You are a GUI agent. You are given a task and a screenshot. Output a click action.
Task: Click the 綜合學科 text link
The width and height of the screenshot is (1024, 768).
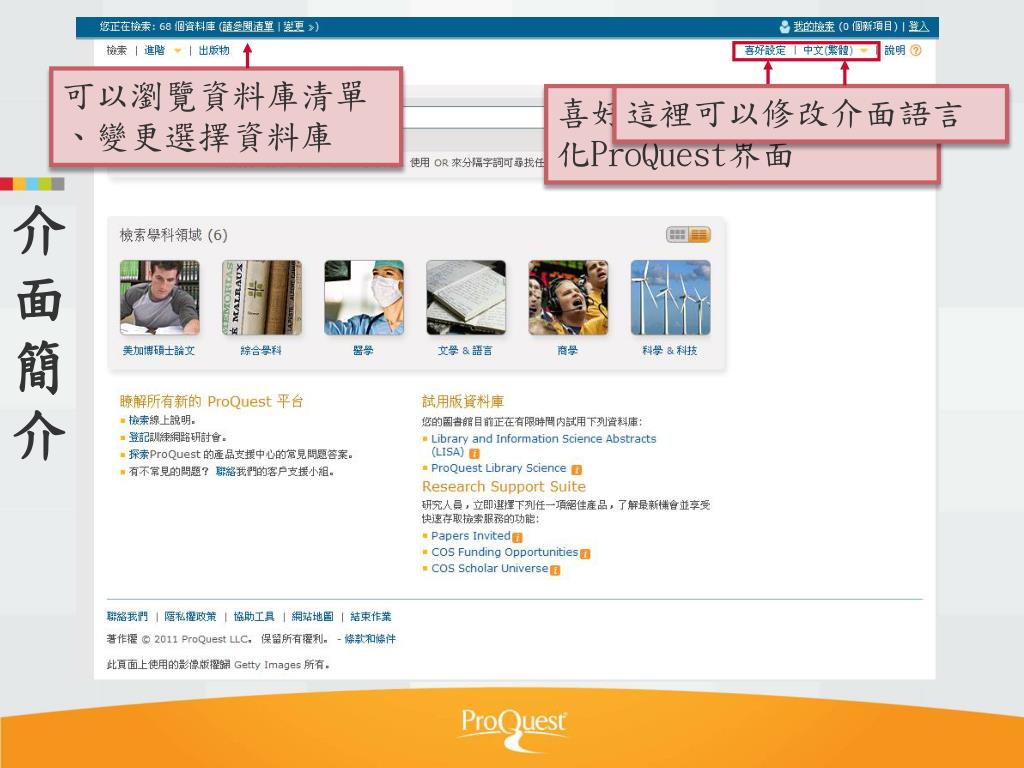coord(261,351)
